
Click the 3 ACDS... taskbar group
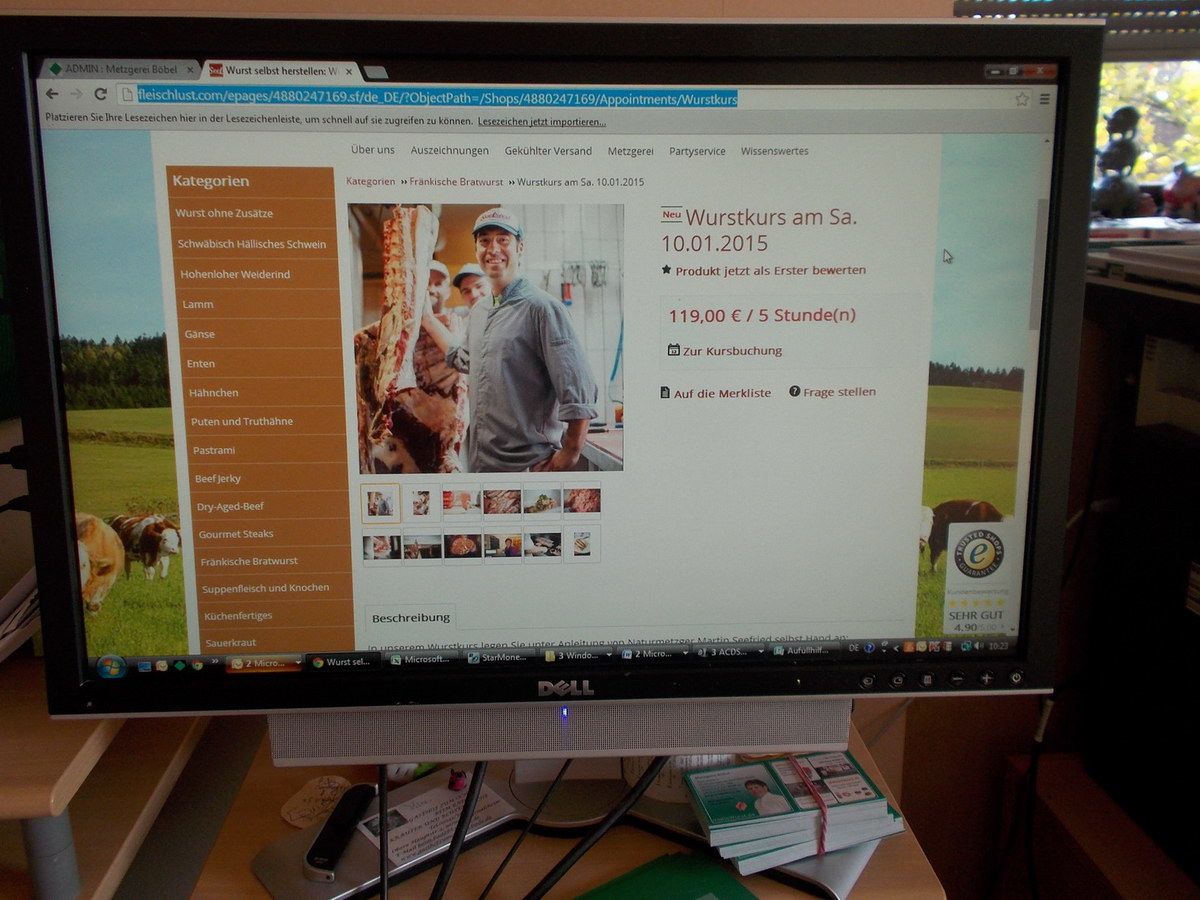pos(728,651)
